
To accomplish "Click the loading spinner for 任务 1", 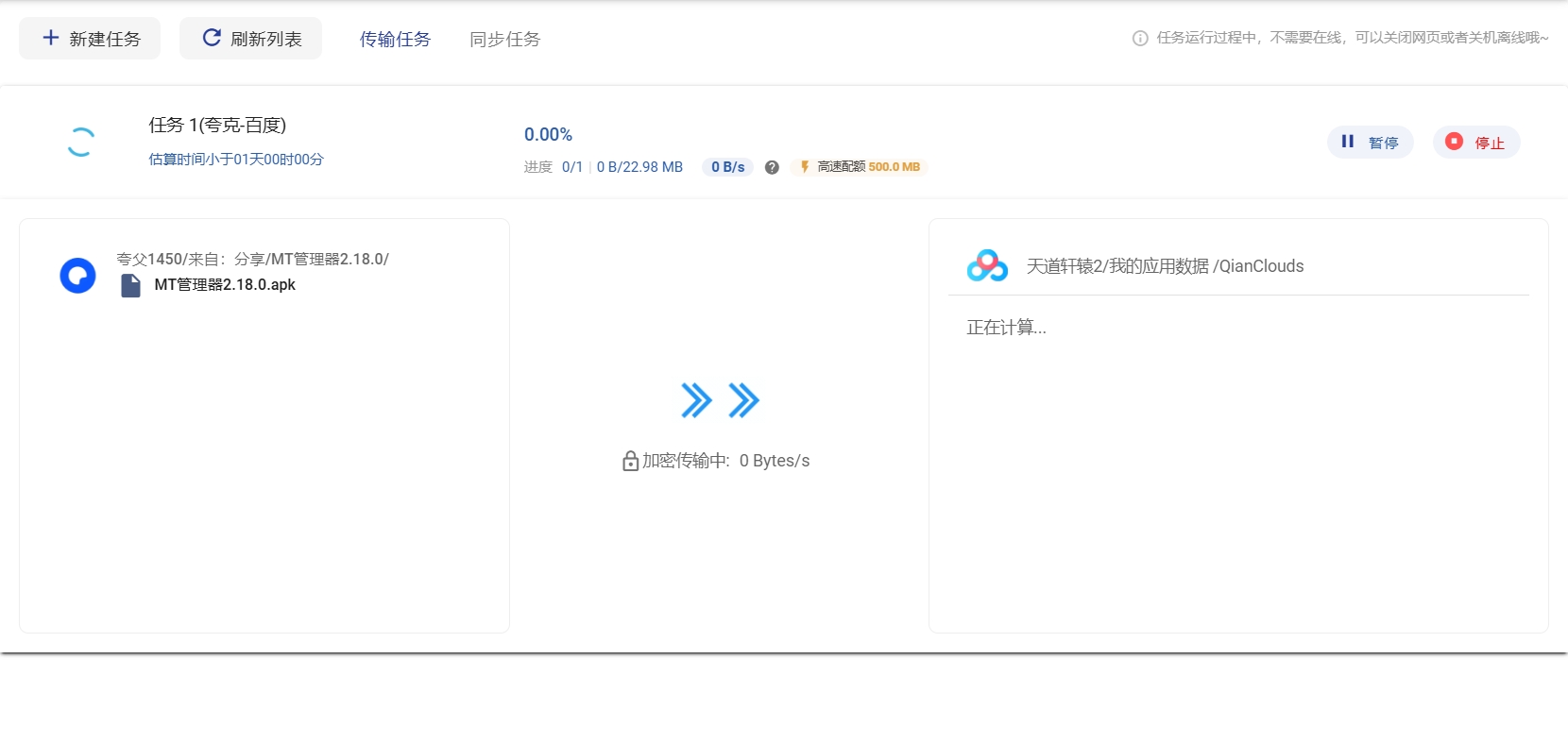I will (x=81, y=142).
